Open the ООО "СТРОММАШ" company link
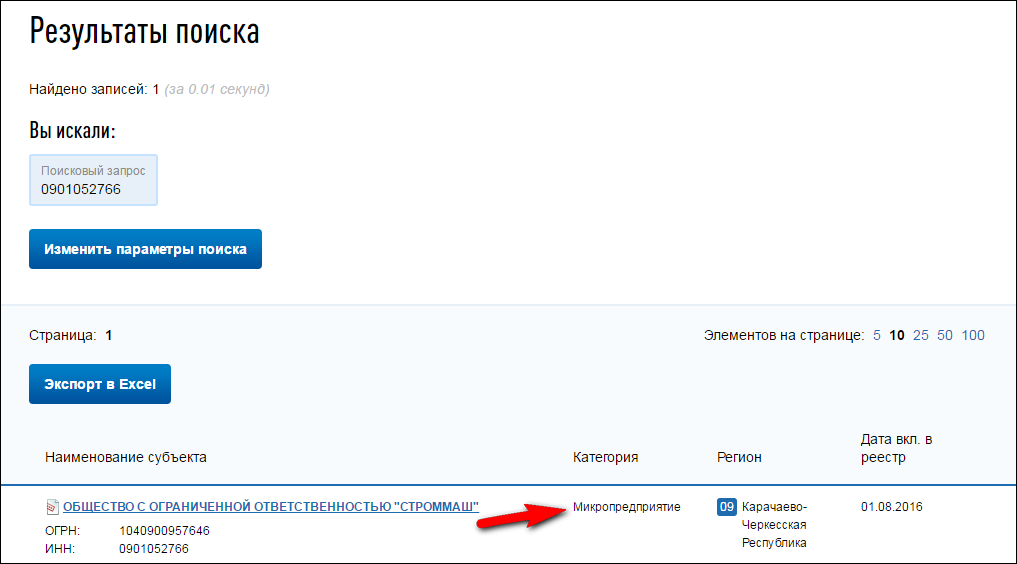This screenshot has width=1017, height=564. [271, 507]
